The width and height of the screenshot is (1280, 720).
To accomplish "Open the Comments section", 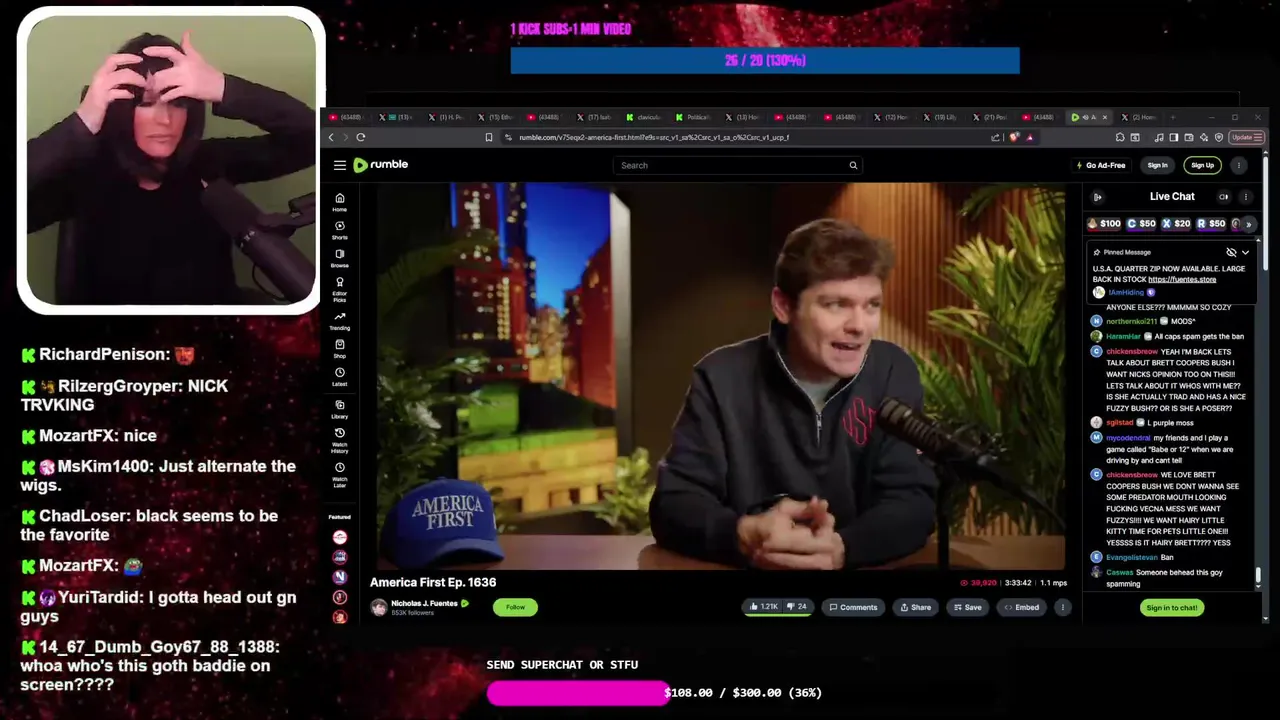I will (x=853, y=607).
